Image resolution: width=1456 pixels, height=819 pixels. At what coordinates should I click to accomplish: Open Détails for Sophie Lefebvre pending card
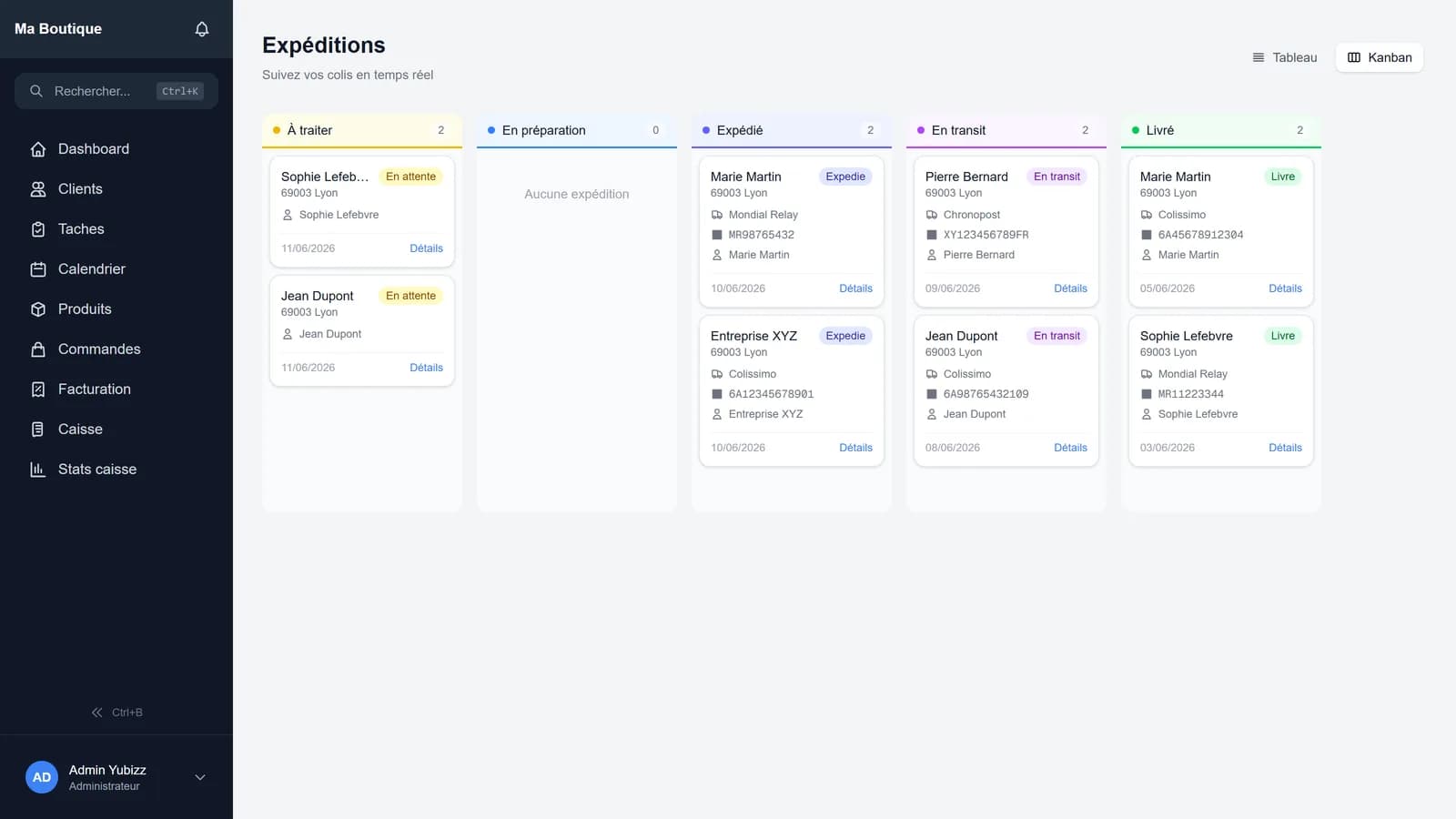(426, 248)
